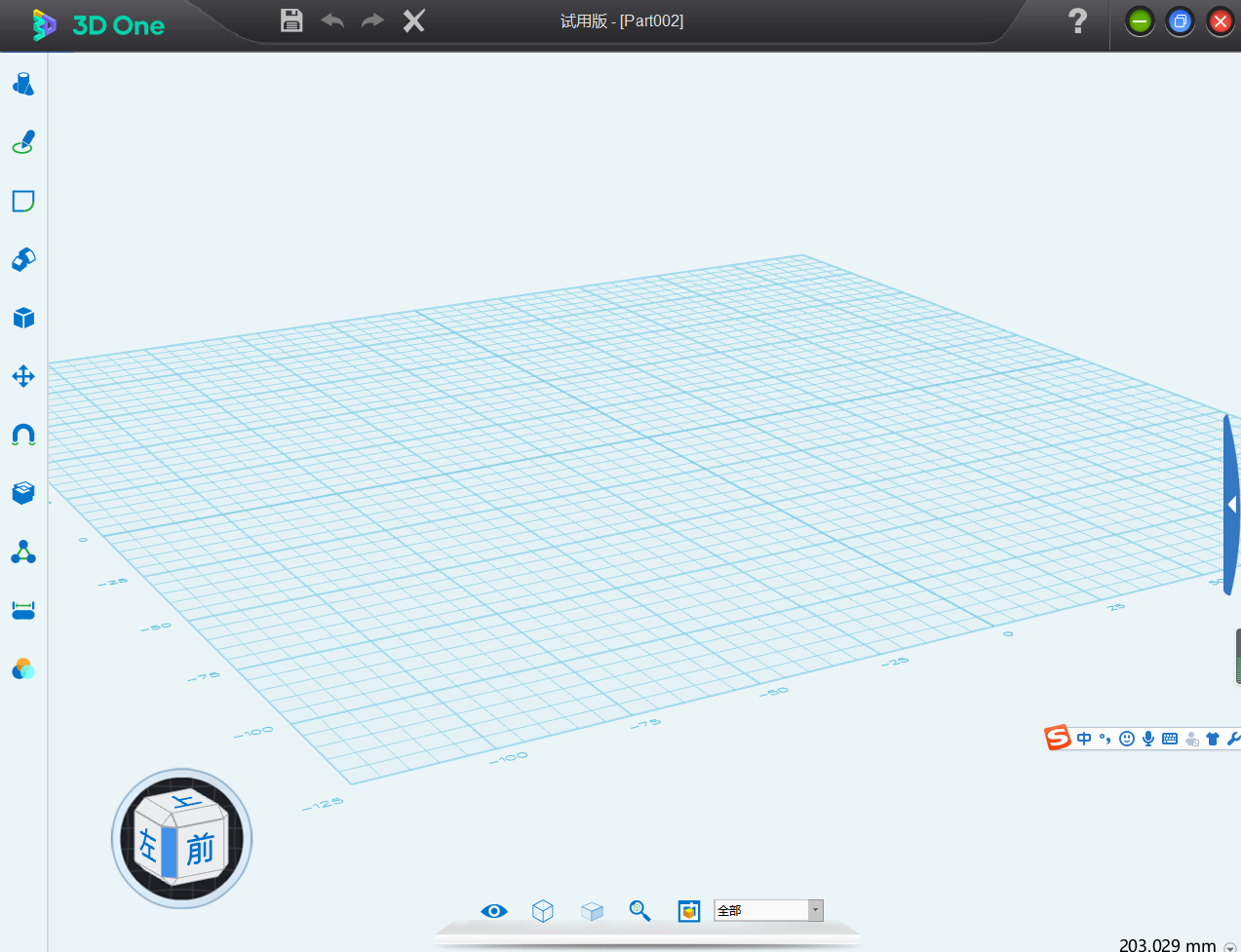Restore the window with the blue button
This screenshot has height=952, width=1241.
(x=1180, y=21)
